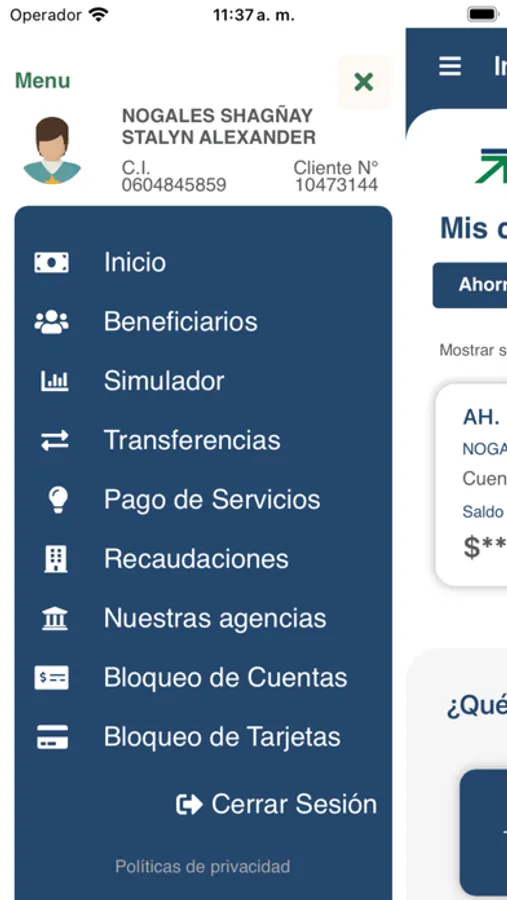Screen dimensions: 507x900
Task: Click the people icon for Beneficiarios
Action: (52, 322)
